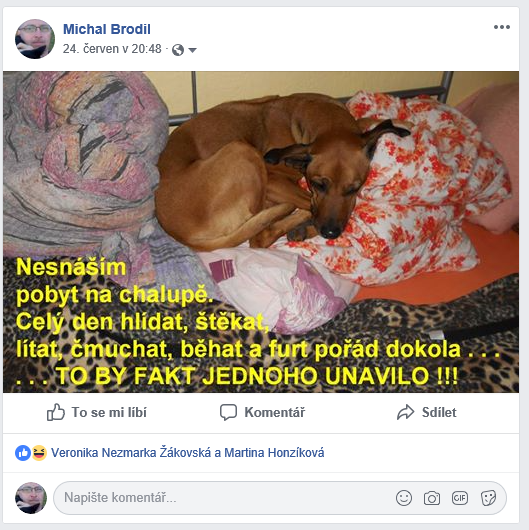This screenshot has height=530, width=529.
Task: Click the Komentář button
Action: point(262,412)
